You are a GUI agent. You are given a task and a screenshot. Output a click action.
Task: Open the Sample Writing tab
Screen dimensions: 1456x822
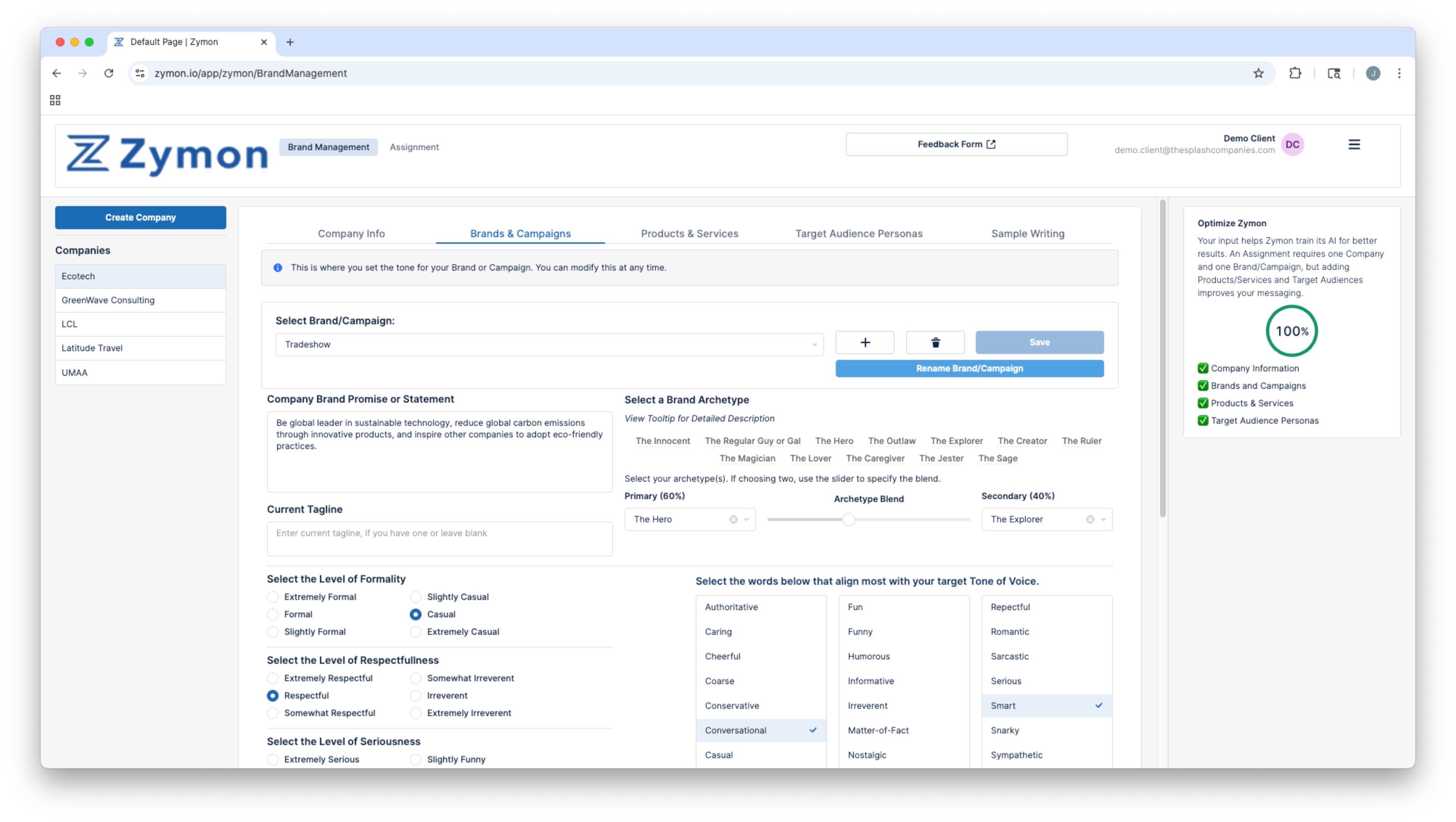point(1028,234)
